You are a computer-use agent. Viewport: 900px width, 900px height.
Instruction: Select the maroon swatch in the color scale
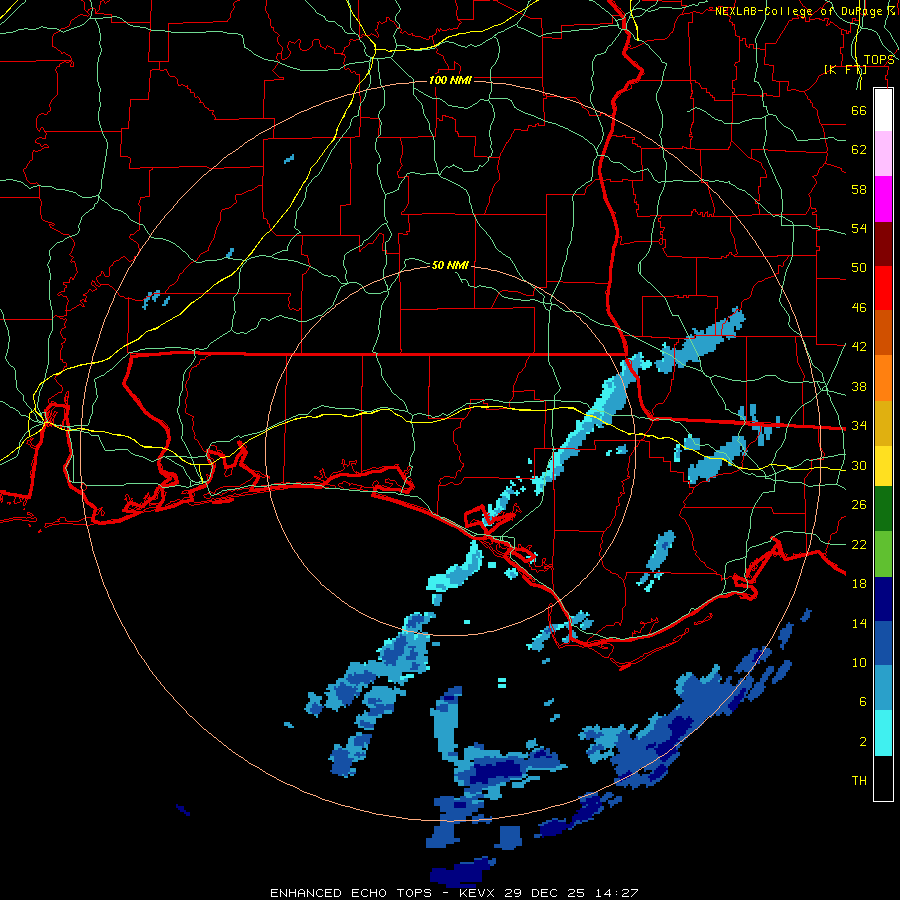[x=883, y=243]
